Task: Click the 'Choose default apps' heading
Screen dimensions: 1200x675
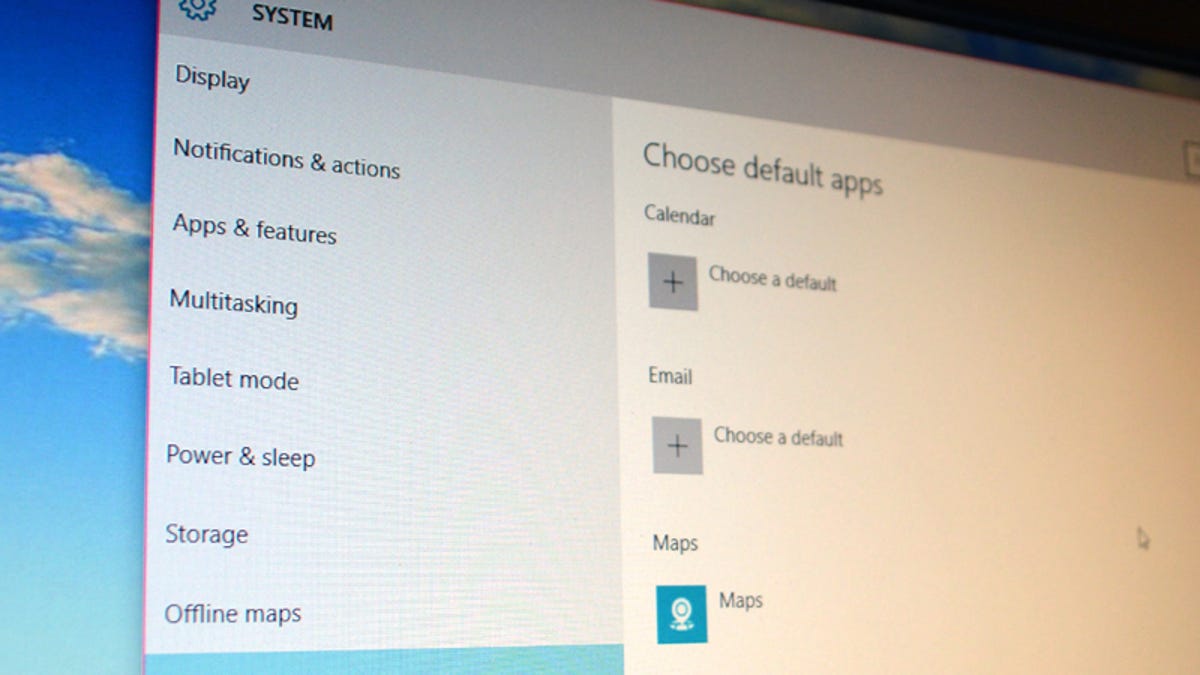Action: click(x=762, y=169)
